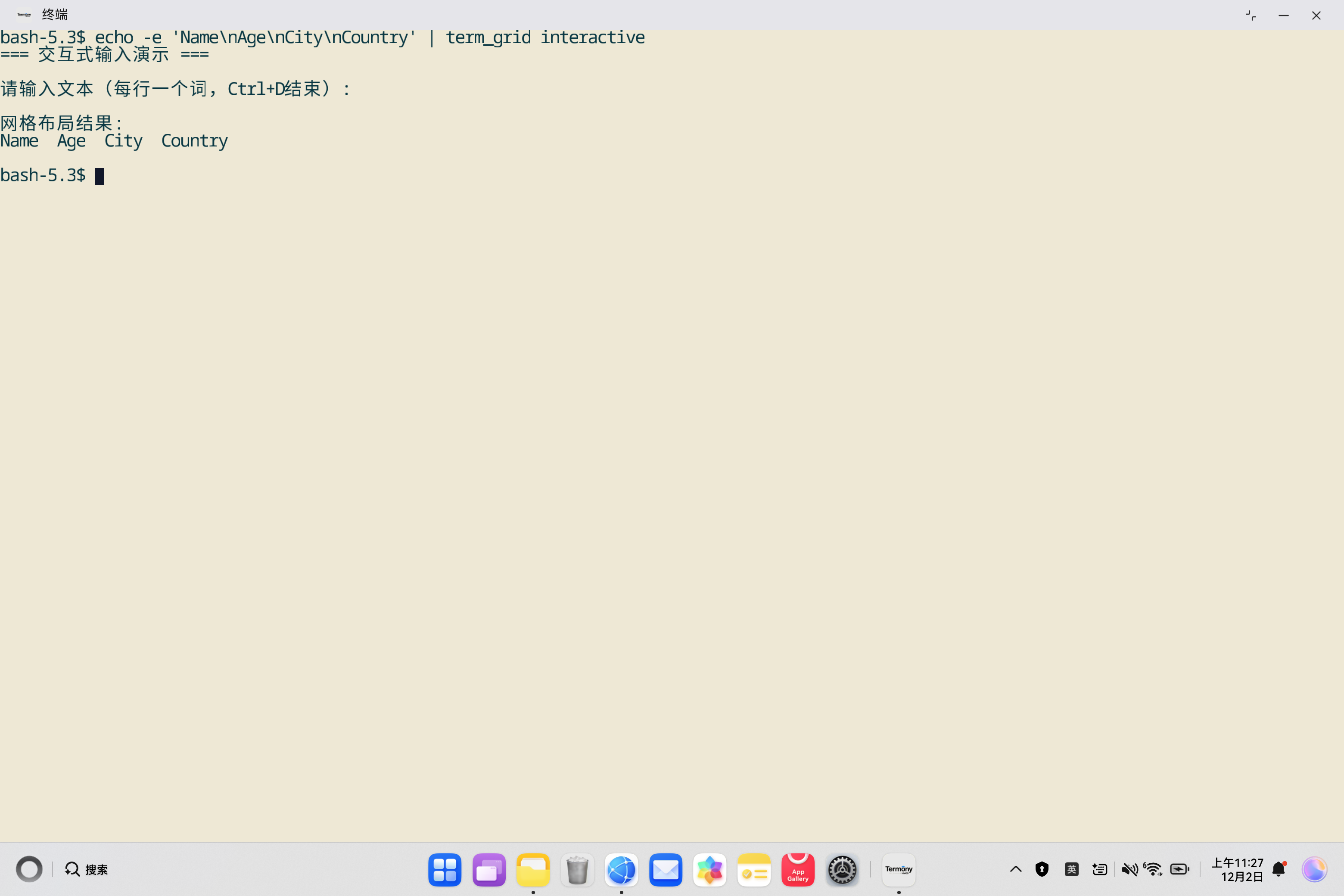The image size is (1344, 896).
Task: Switch the 英 input method indicator
Action: 1071,870
